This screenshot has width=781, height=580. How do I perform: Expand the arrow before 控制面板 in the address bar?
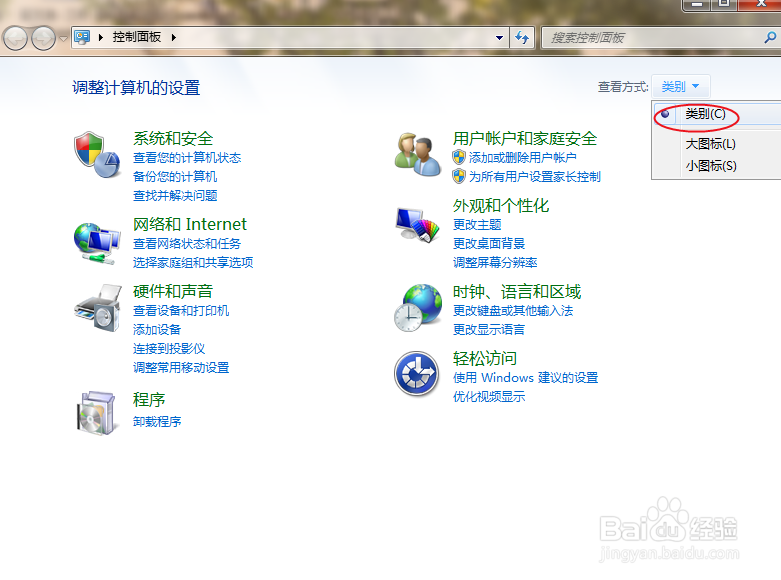pyautogui.click(x=101, y=37)
